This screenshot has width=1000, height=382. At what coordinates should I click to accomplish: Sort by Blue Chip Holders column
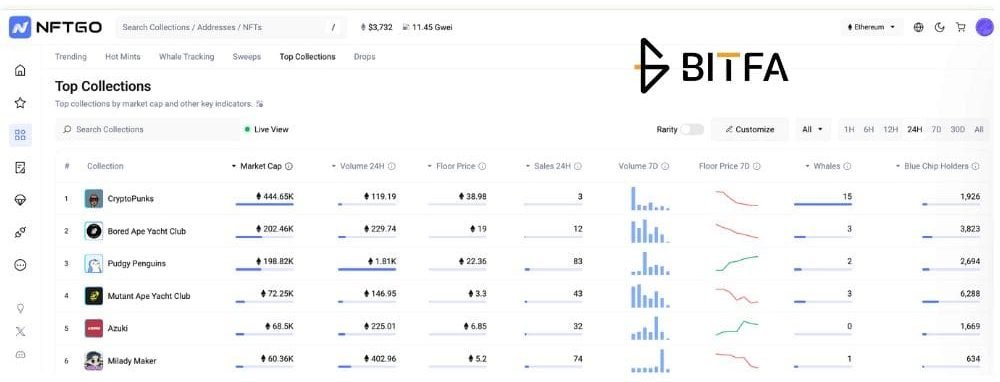click(932, 166)
